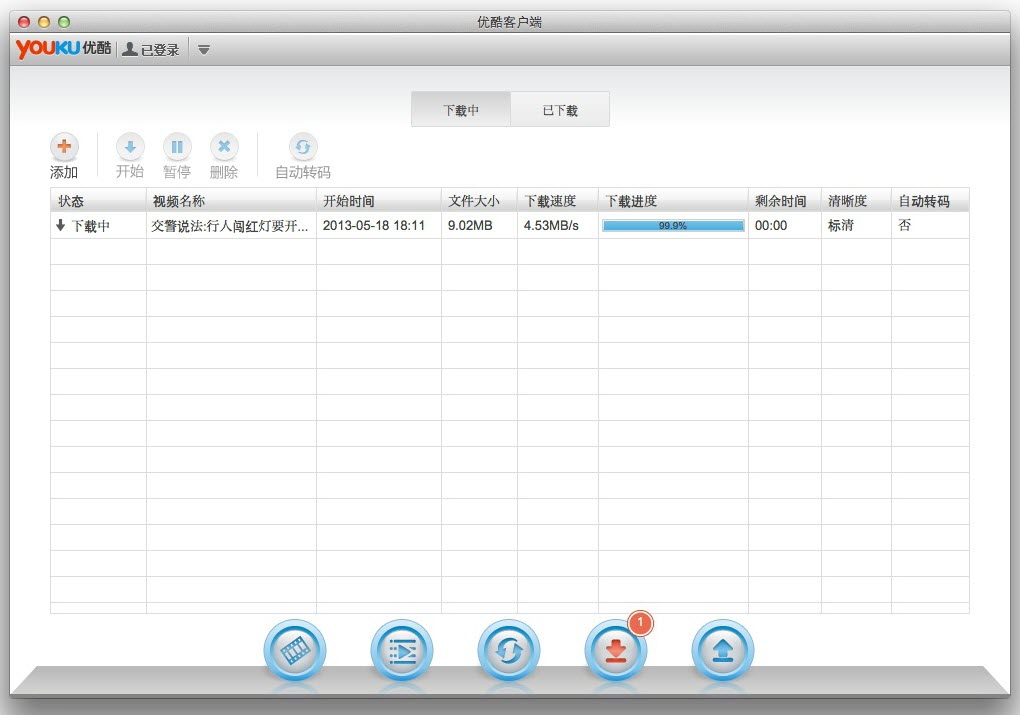The height and width of the screenshot is (715, 1020).
Task: Sort by 视频名称 column header
Action: point(231,201)
